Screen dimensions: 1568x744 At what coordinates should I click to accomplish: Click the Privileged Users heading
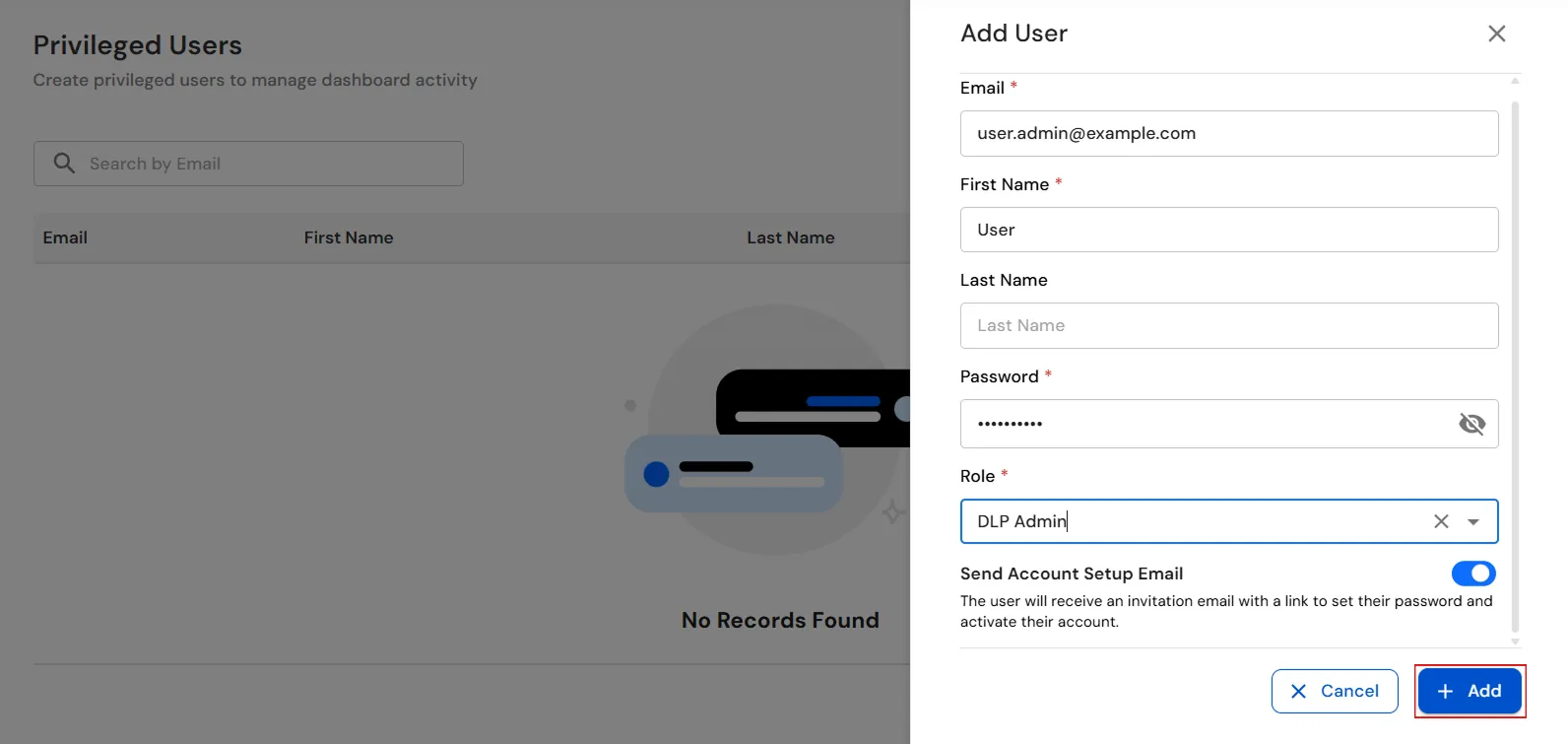(x=138, y=45)
